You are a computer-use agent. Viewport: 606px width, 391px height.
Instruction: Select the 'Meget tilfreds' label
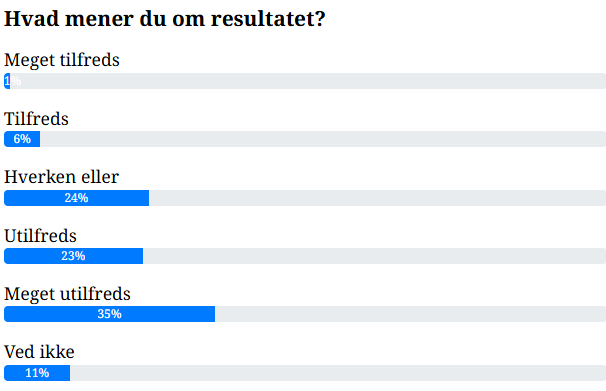click(x=62, y=60)
